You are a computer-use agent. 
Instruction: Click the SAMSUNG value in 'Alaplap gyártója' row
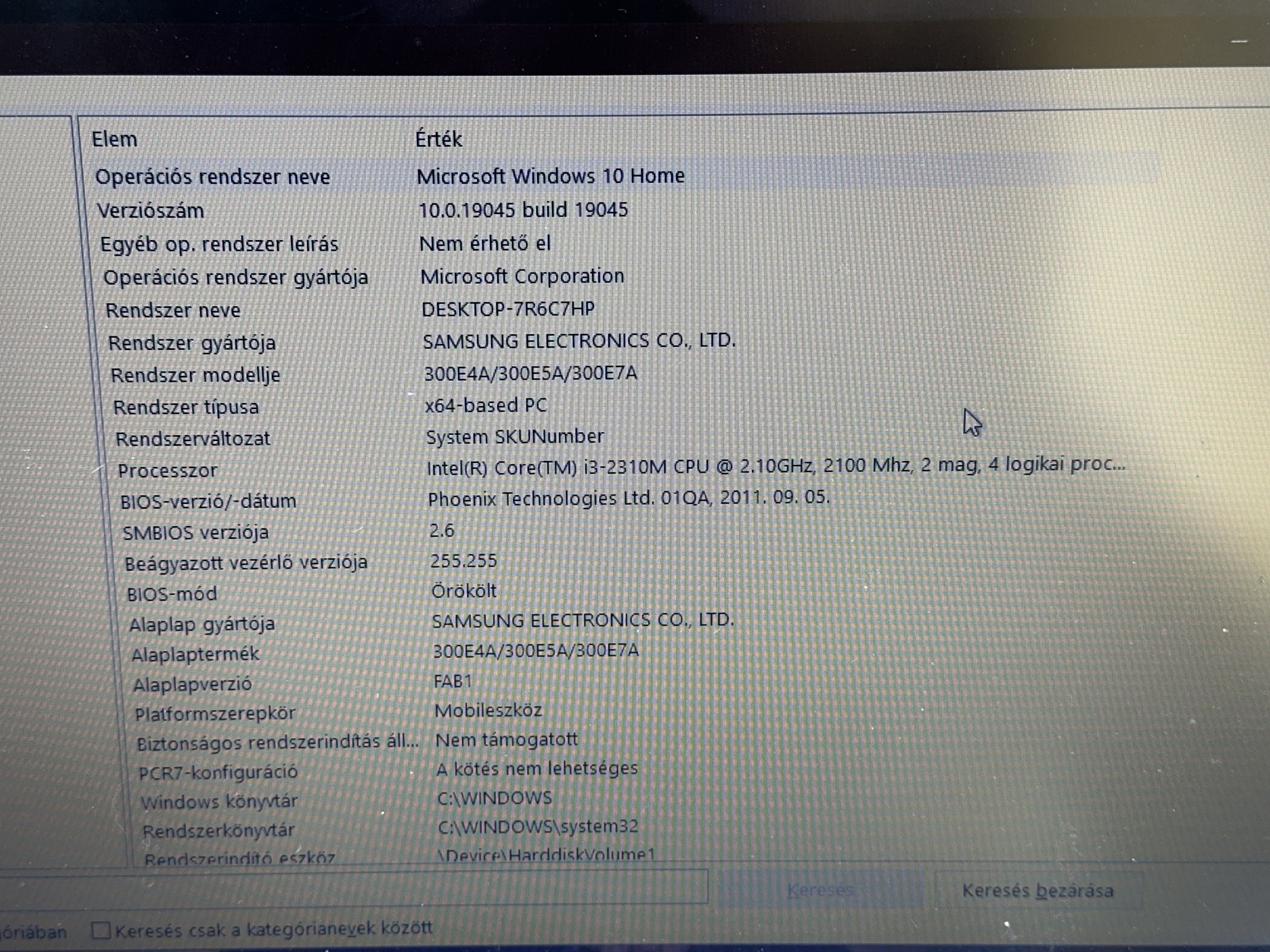point(583,620)
